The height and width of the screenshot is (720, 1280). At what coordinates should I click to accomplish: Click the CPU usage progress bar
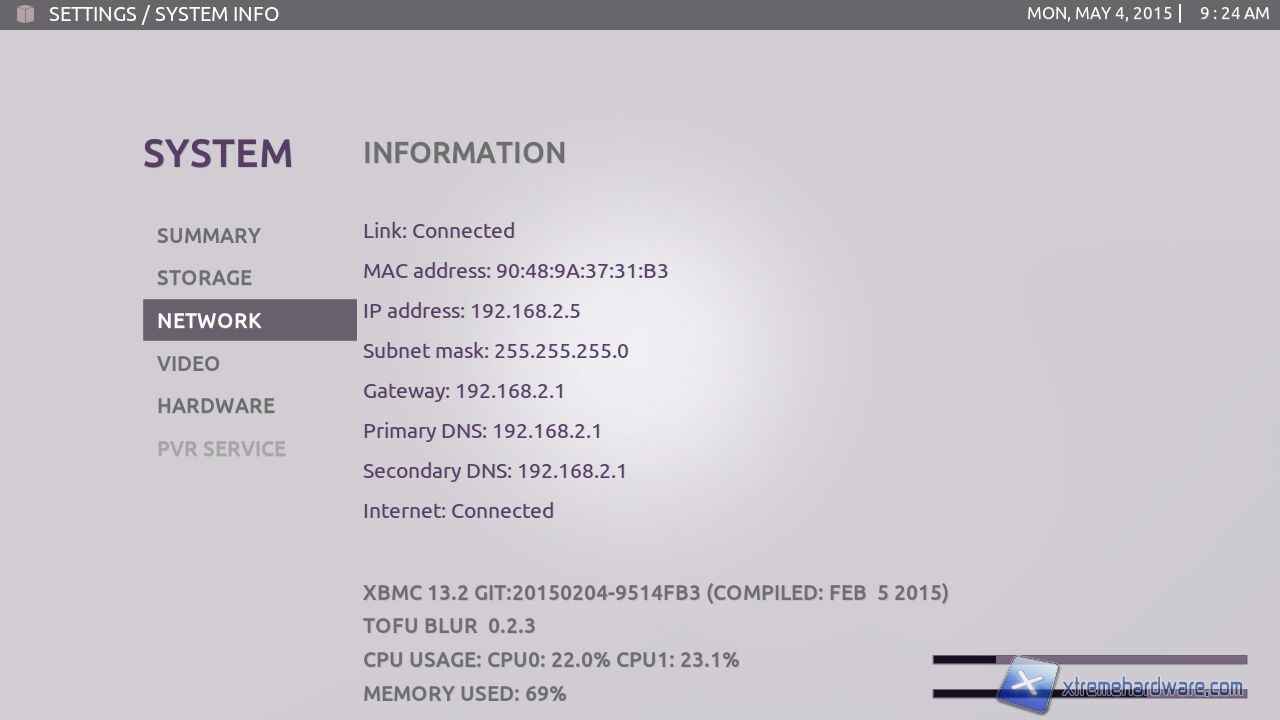pos(1089,660)
